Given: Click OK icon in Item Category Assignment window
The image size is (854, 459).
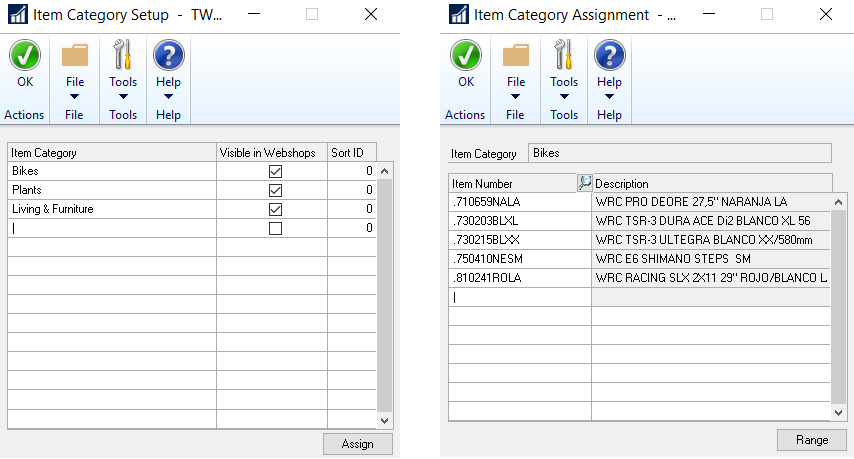Looking at the screenshot, I should [x=466, y=55].
